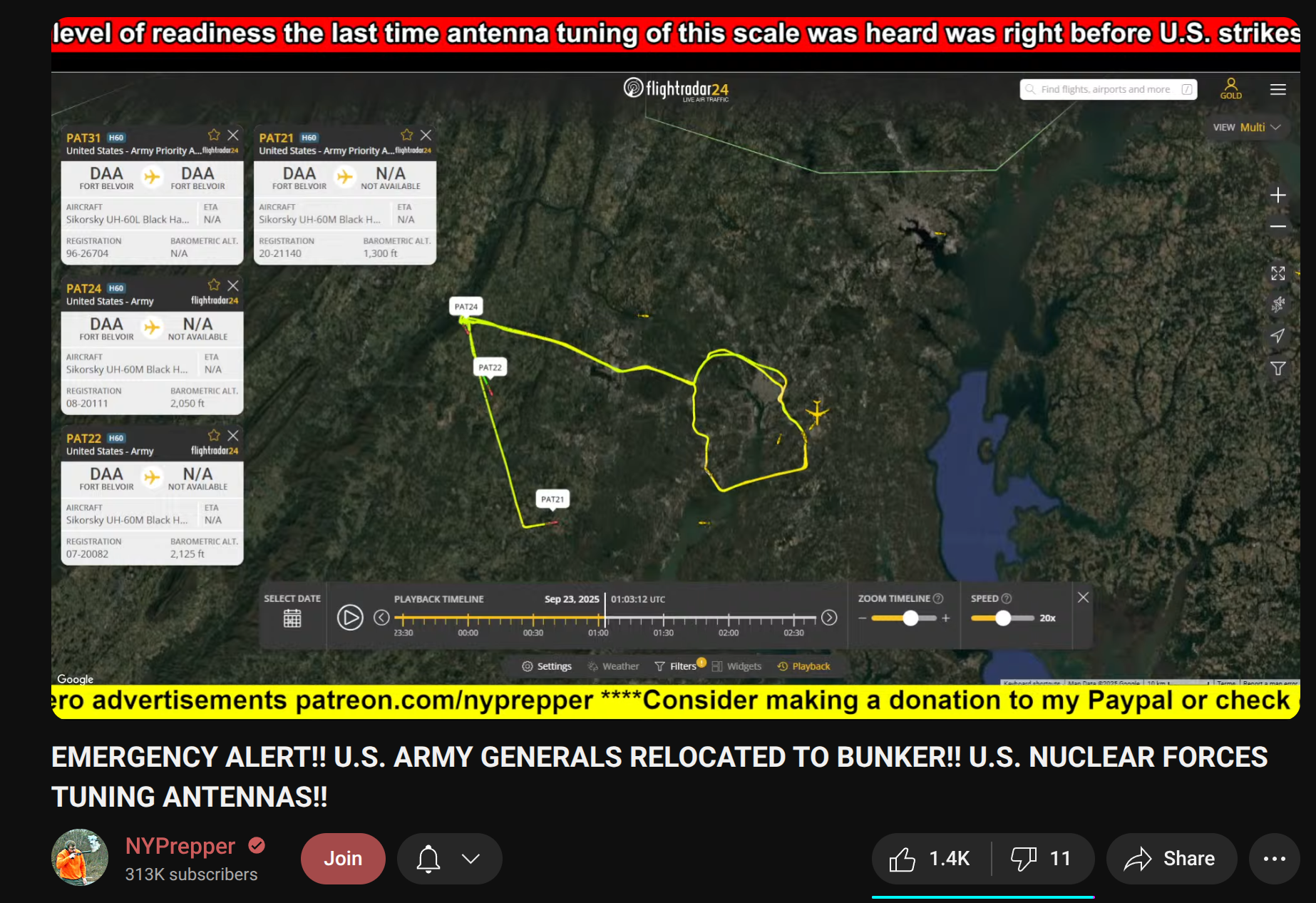Click the locate-me arrow icon
Screen dimensions: 1316x903
tap(1278, 336)
